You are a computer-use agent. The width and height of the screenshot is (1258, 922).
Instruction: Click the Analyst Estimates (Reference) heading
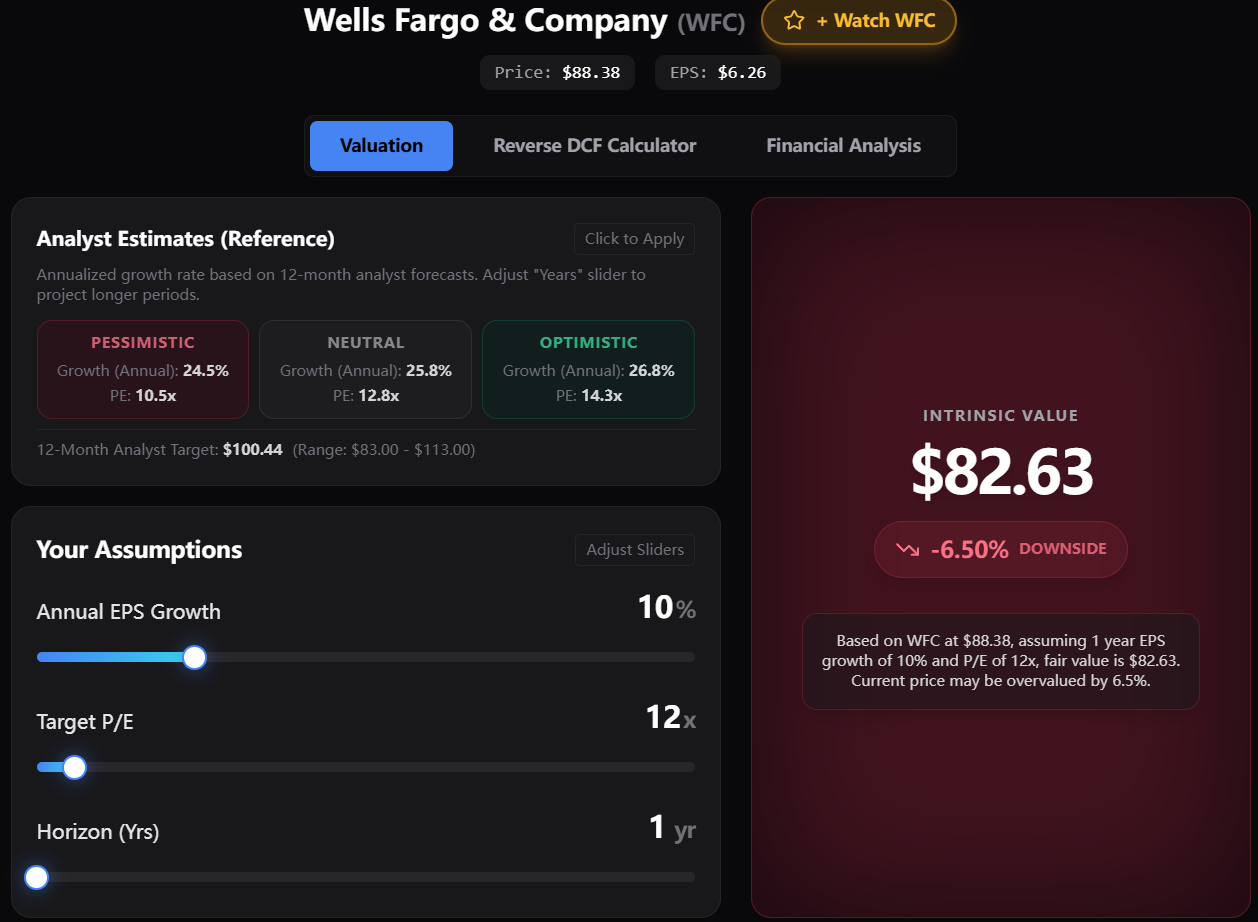pos(186,239)
